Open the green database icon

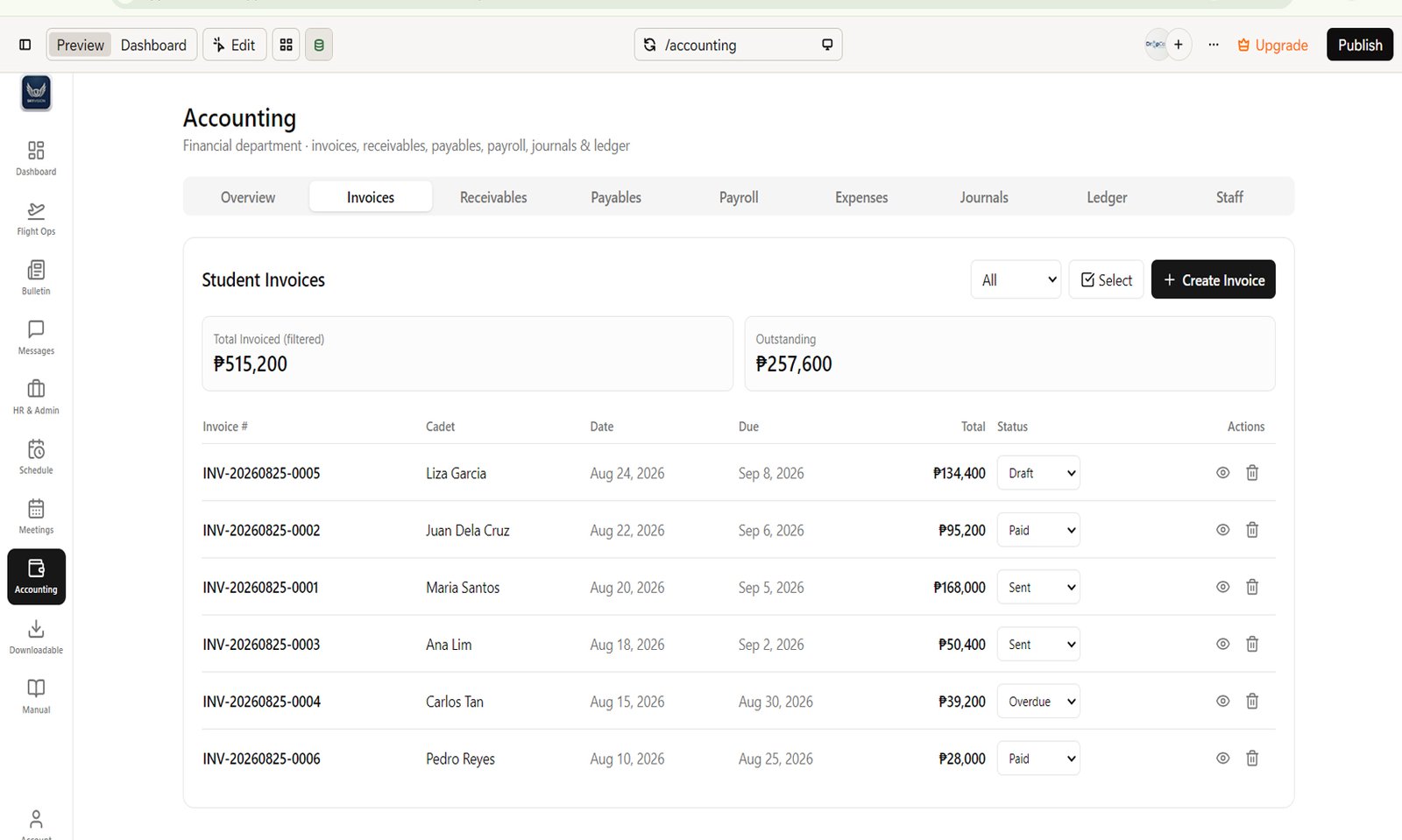[319, 45]
